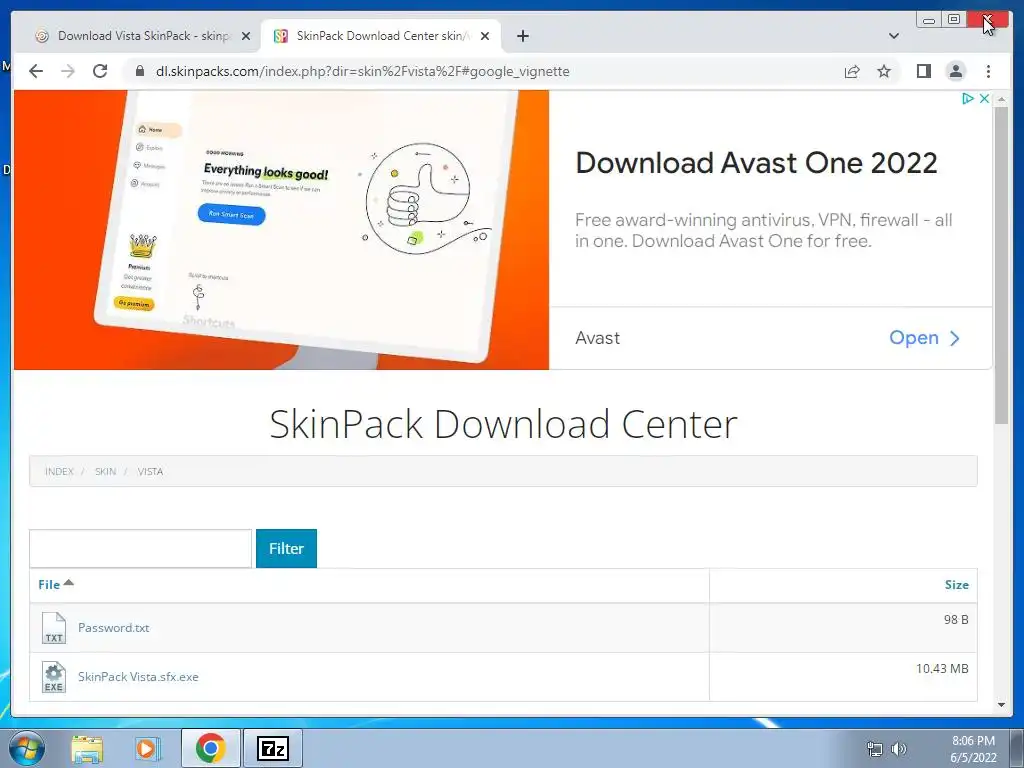The image size is (1024, 768).
Task: Go to the SKIN breadcrumb
Action: [105, 472]
